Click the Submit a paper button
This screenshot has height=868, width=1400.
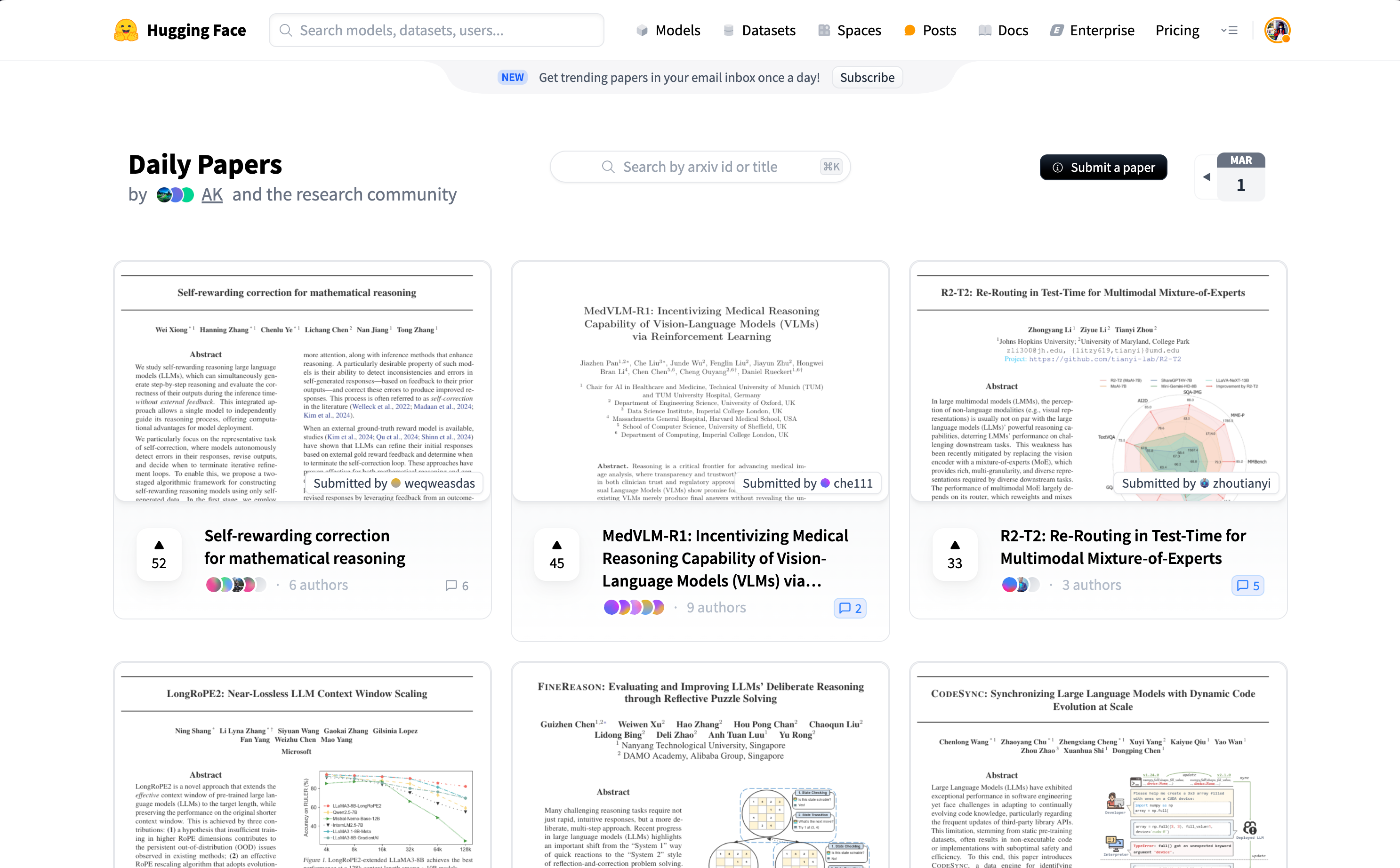click(x=1103, y=167)
